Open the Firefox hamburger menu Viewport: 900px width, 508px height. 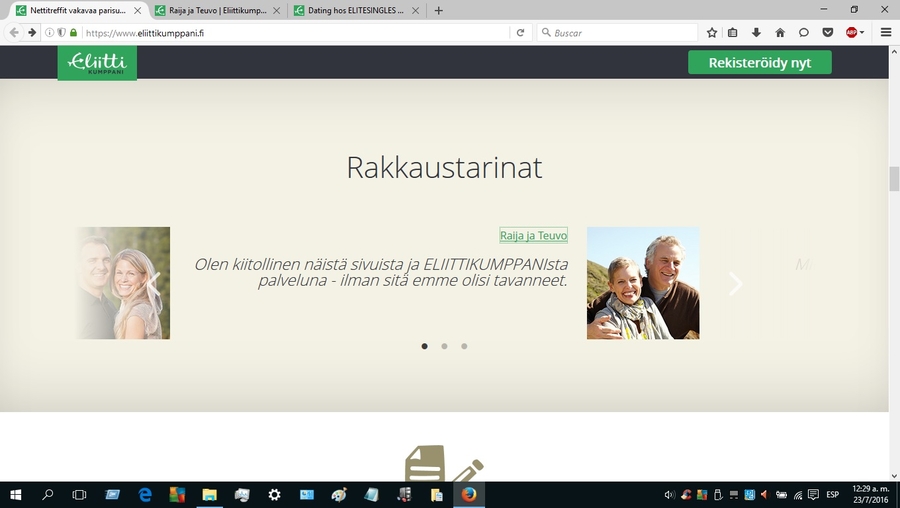(886, 33)
